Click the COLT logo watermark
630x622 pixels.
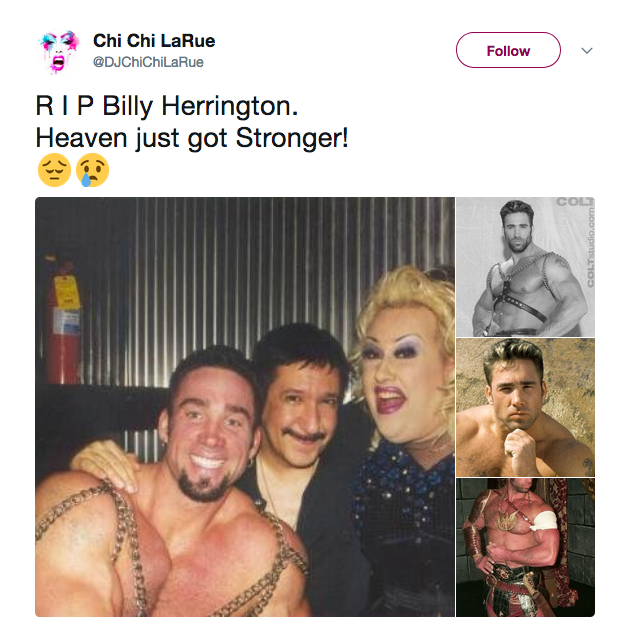coord(575,202)
